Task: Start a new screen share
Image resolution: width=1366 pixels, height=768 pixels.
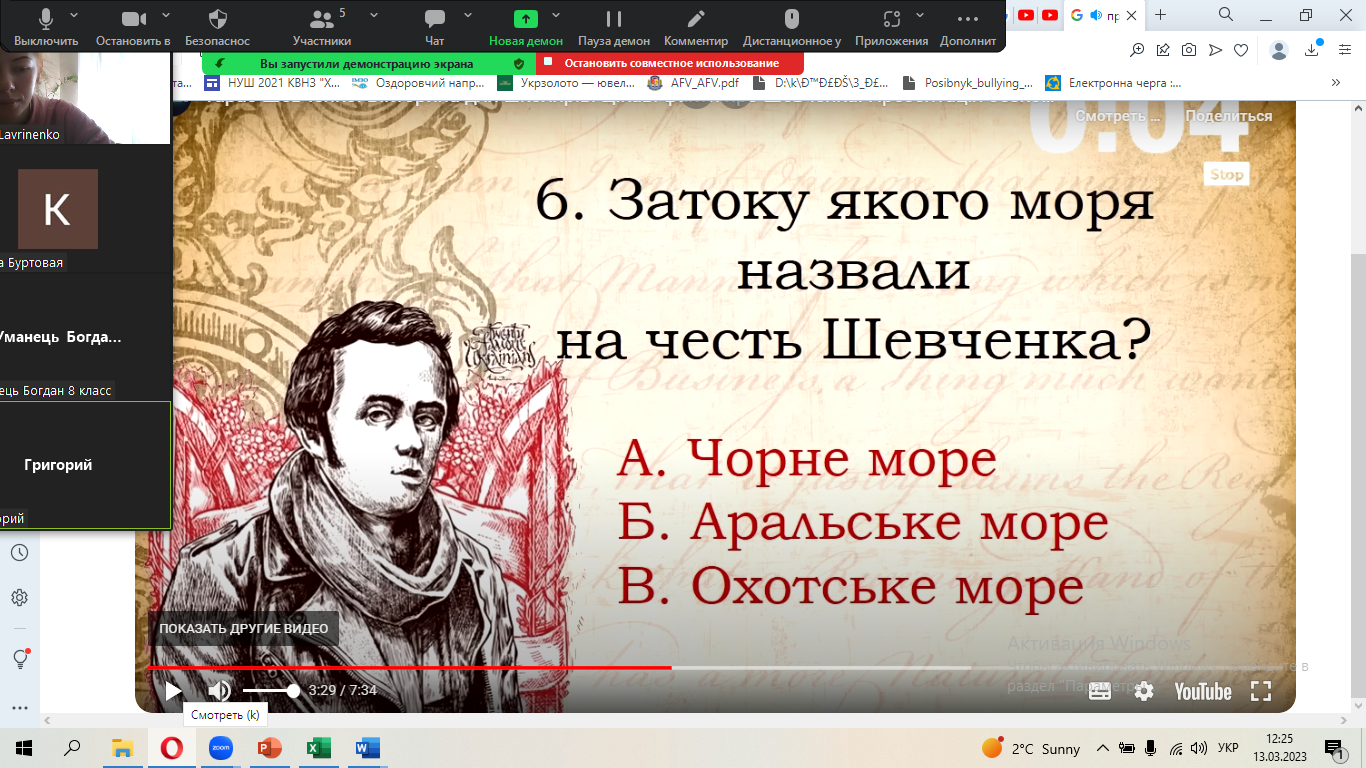Action: 526,27
